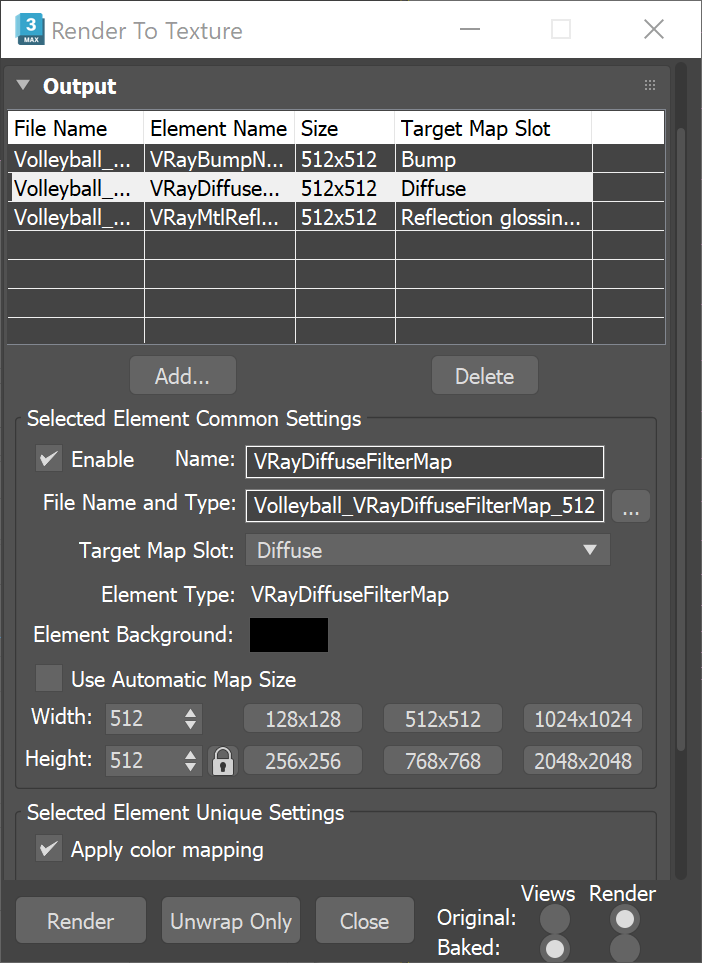702x963 pixels.
Task: Click the 3ds Max app icon
Action: tap(31, 29)
